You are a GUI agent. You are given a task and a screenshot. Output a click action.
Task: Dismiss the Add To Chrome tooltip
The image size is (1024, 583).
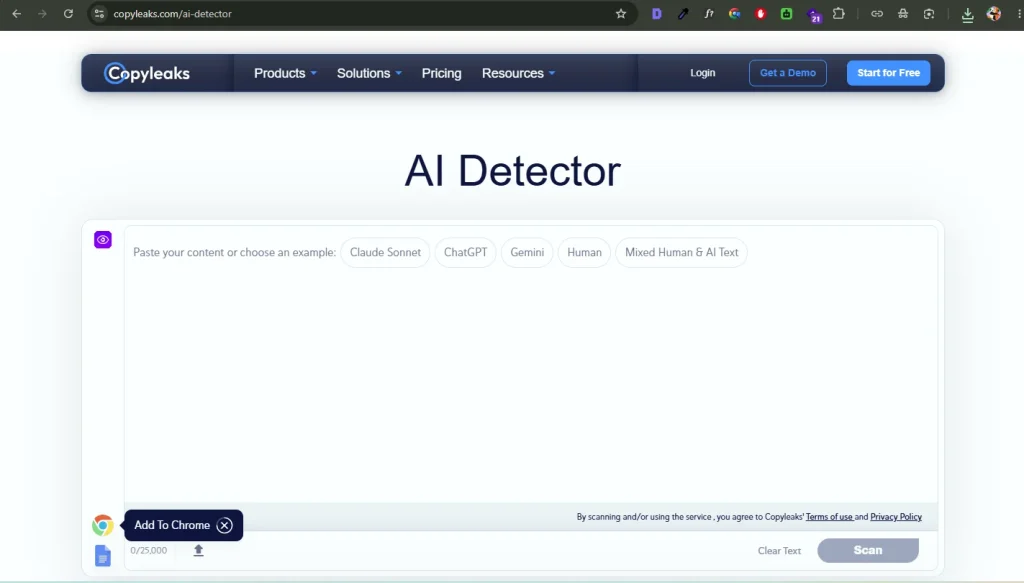click(224, 525)
